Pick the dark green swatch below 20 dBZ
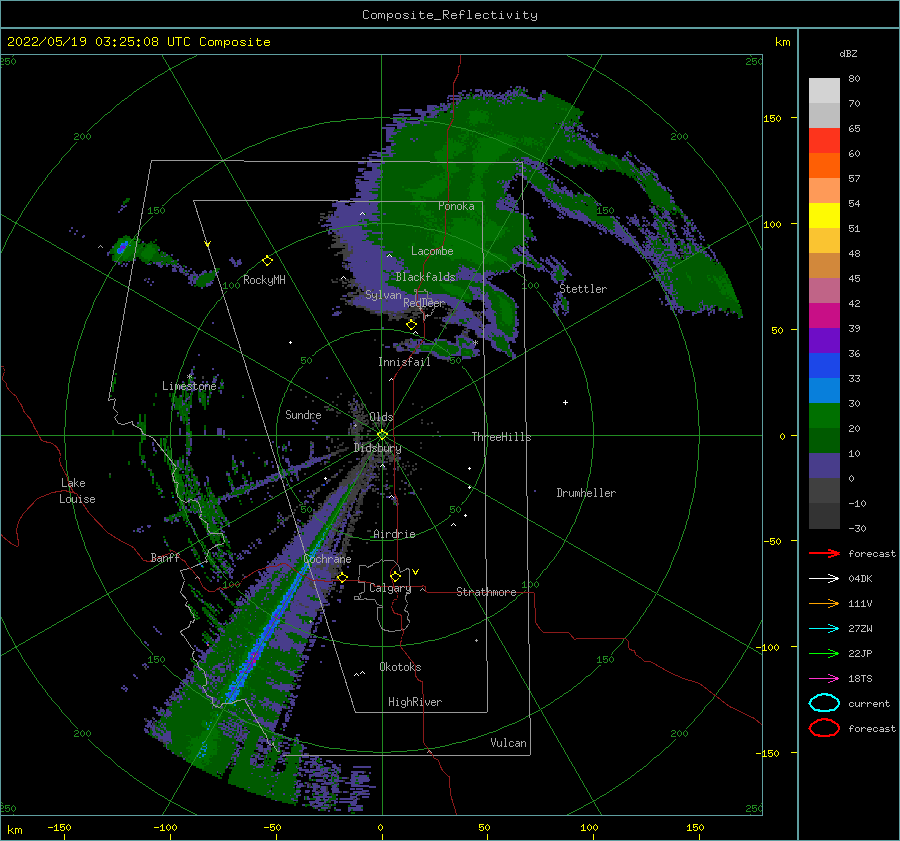The height and width of the screenshot is (841, 900). 824,441
